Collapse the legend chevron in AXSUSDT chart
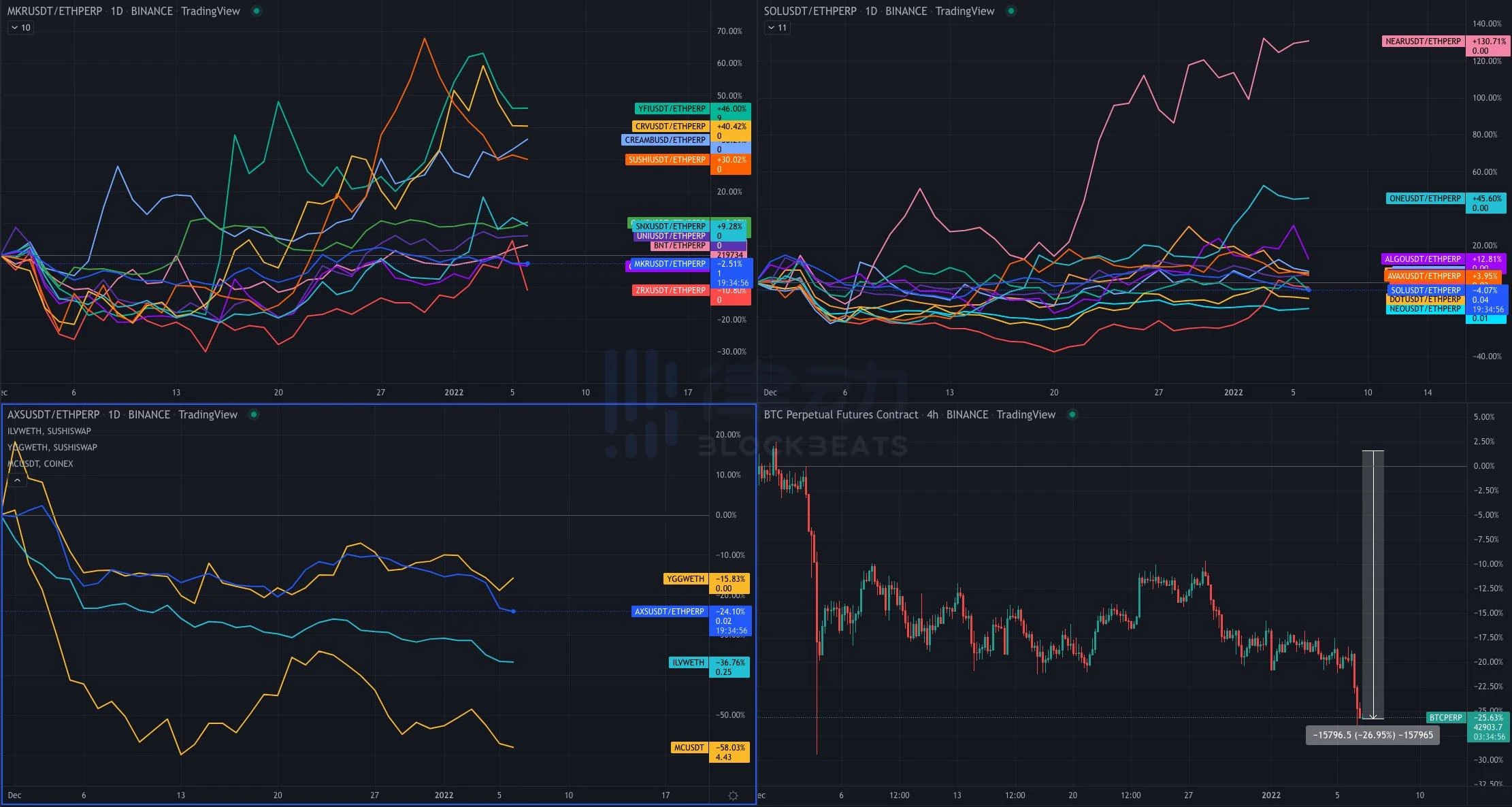Screen dimensions: 1512x807 coord(17,480)
